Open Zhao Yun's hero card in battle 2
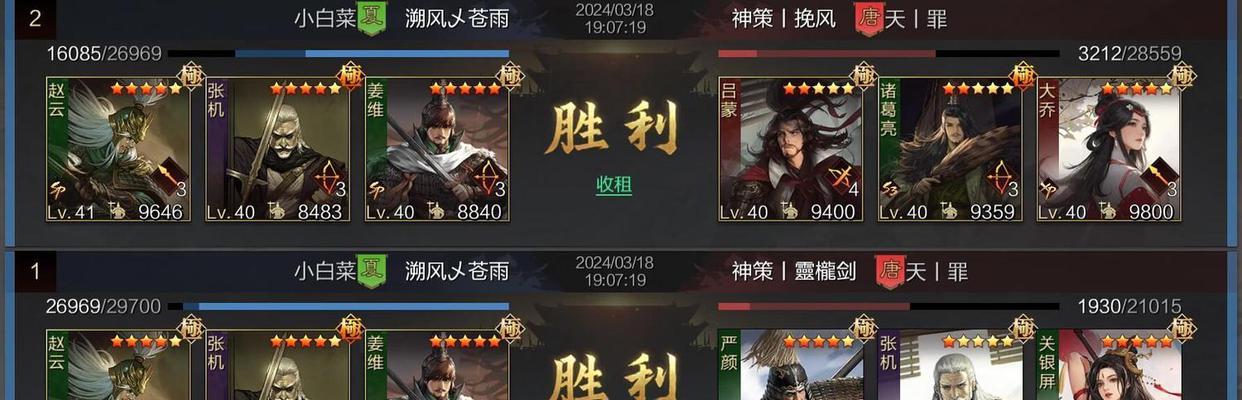The width and height of the screenshot is (1242, 400). [118, 149]
